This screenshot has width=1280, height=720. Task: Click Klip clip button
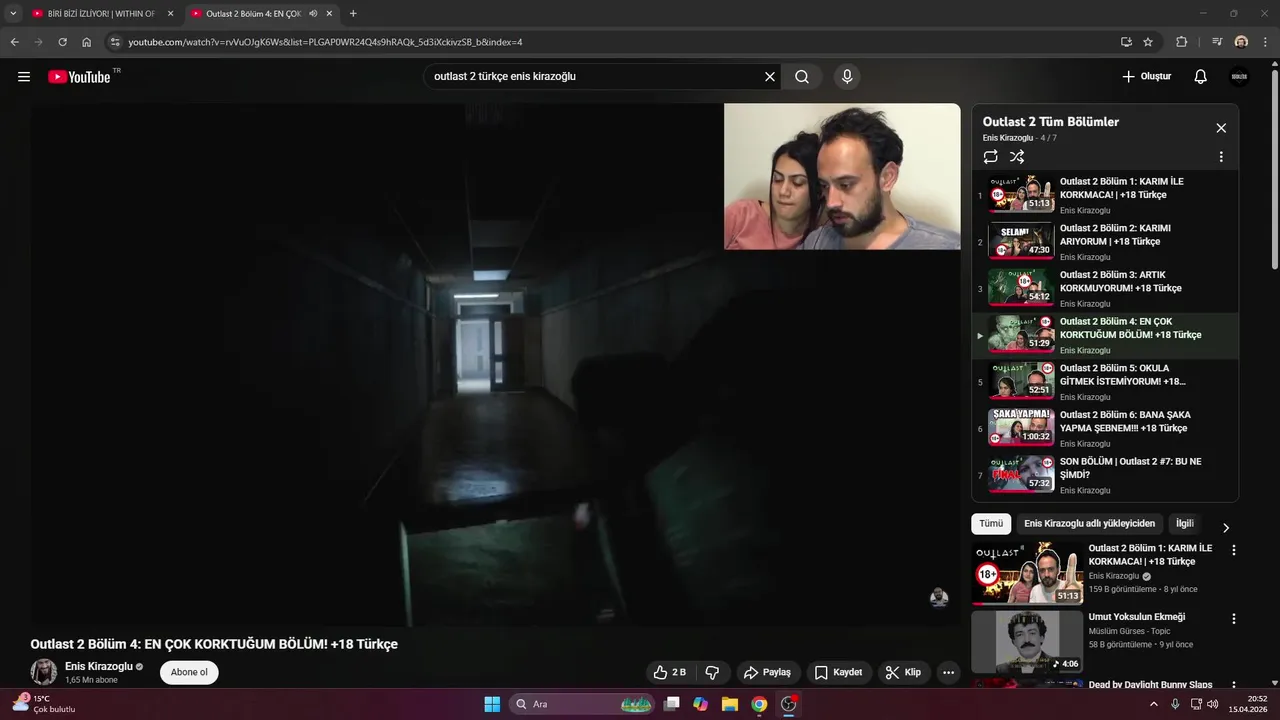pyautogui.click(x=904, y=672)
